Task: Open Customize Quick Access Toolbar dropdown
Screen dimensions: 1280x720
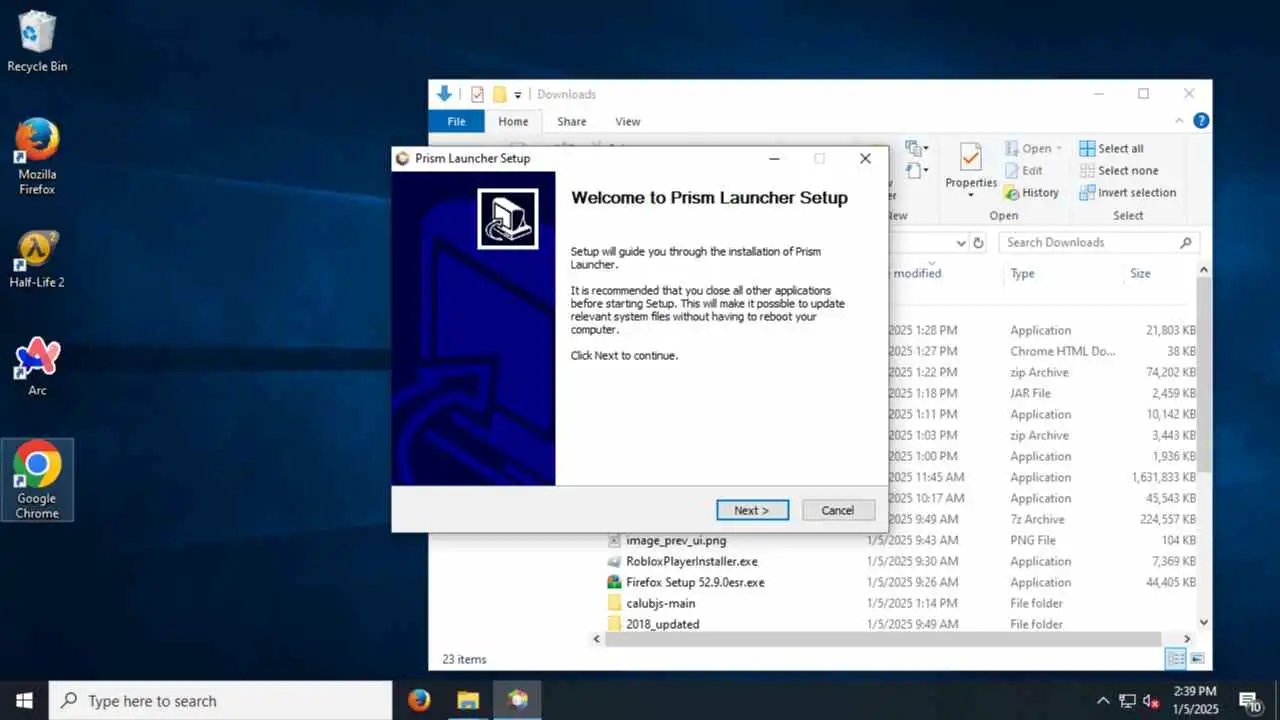Action: coord(518,95)
